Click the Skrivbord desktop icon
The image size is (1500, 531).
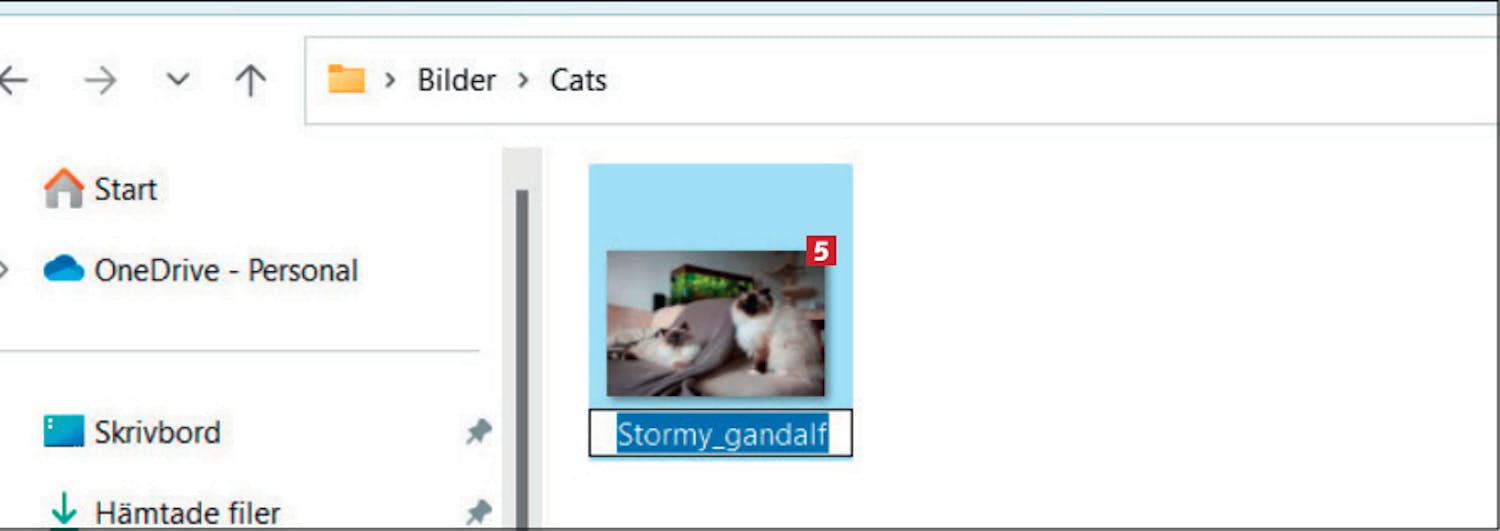click(64, 431)
